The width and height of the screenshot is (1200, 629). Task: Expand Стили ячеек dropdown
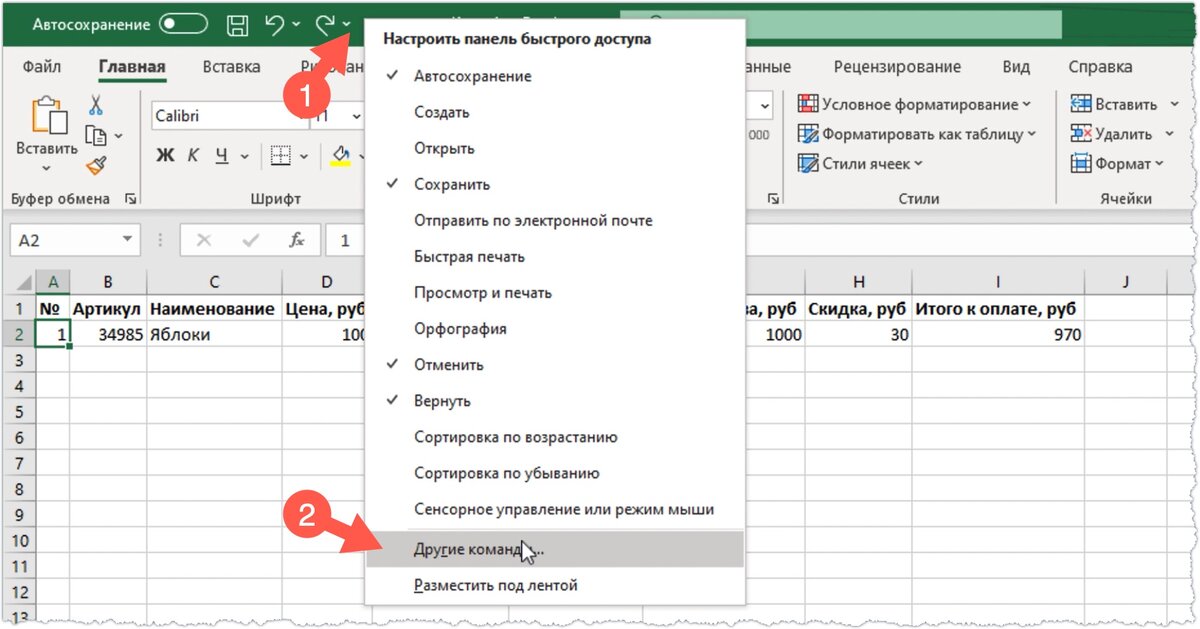918,164
